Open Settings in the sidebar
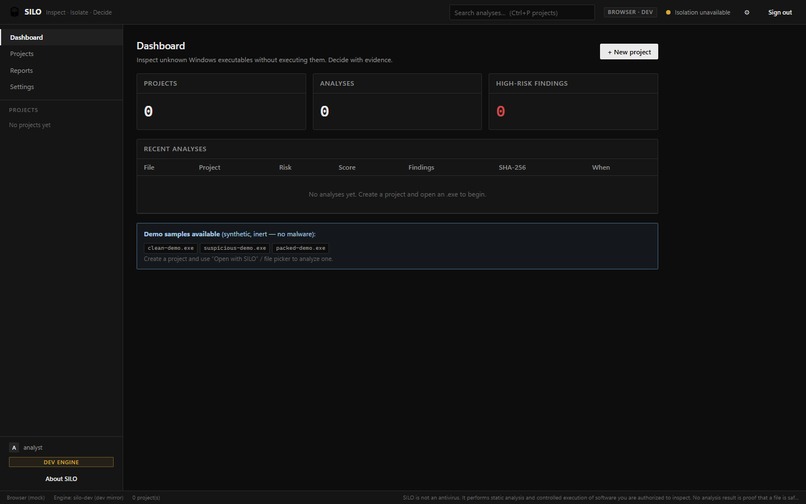The width and height of the screenshot is (806, 504). point(61,87)
